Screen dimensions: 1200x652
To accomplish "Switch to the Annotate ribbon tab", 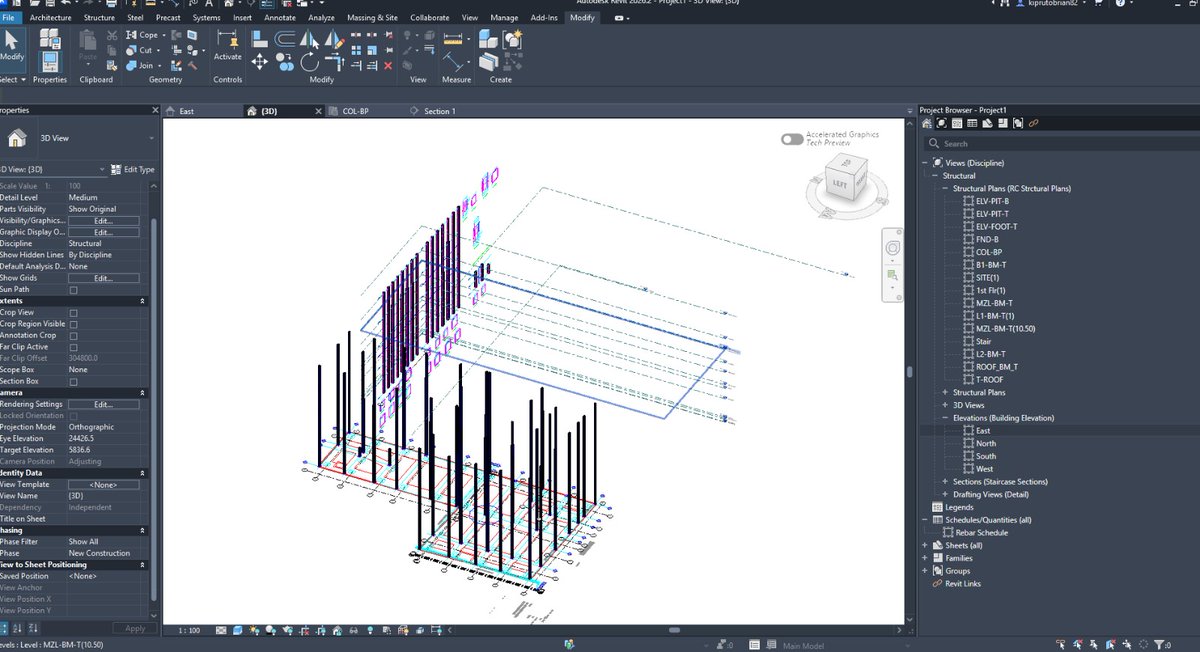I will [x=280, y=18].
